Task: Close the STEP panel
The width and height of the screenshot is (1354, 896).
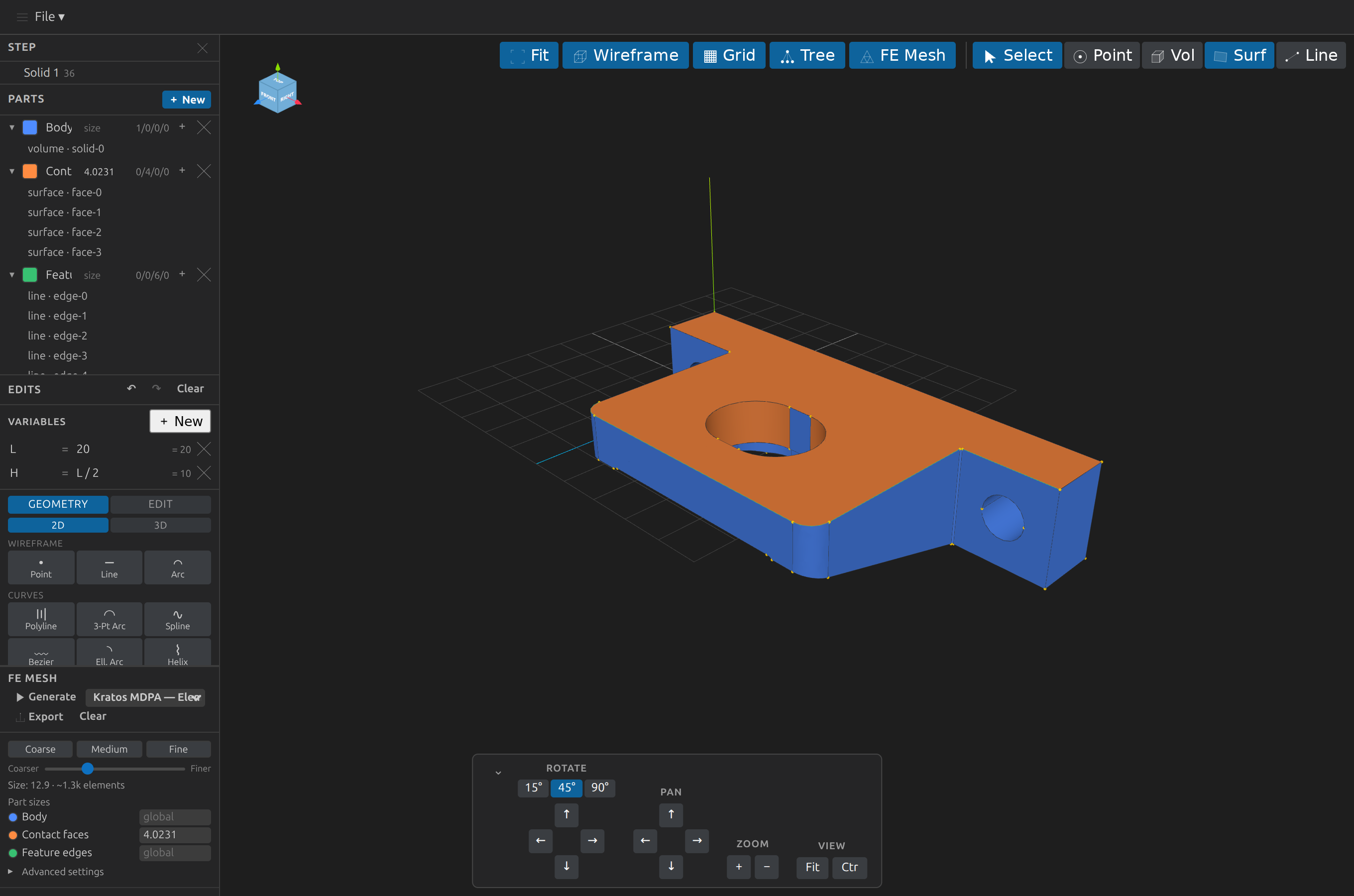Action: (202, 48)
